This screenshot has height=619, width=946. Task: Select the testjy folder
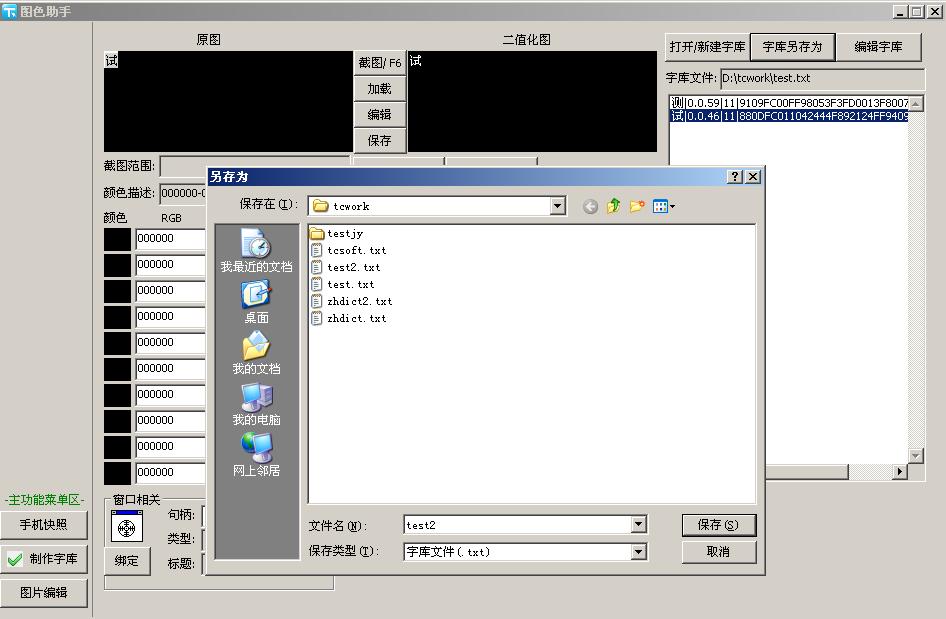pyautogui.click(x=337, y=233)
